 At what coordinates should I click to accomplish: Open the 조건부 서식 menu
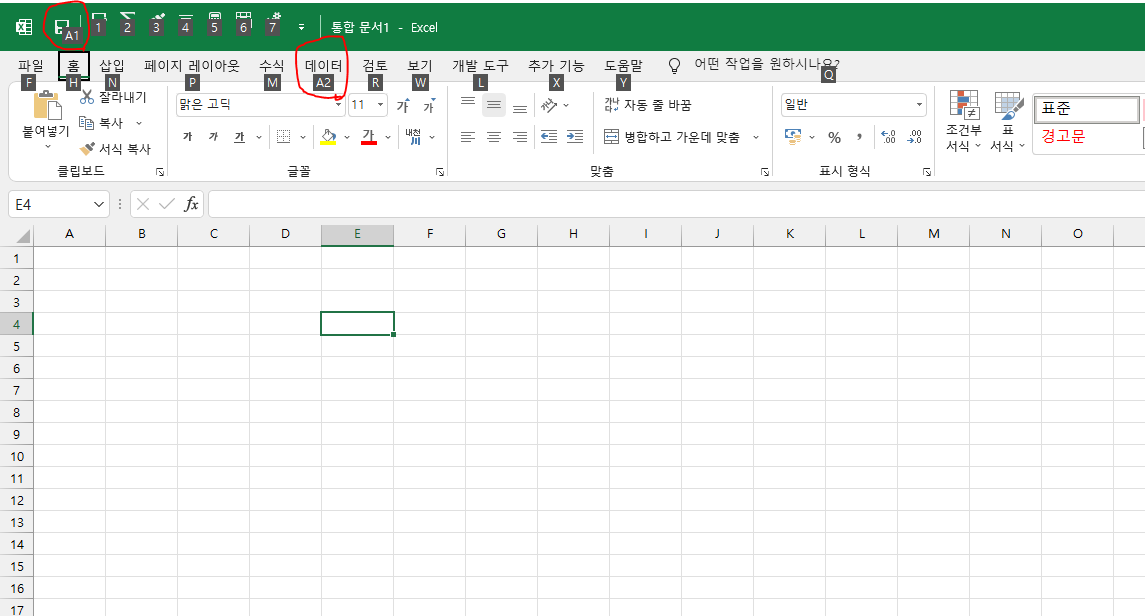pyautogui.click(x=964, y=121)
